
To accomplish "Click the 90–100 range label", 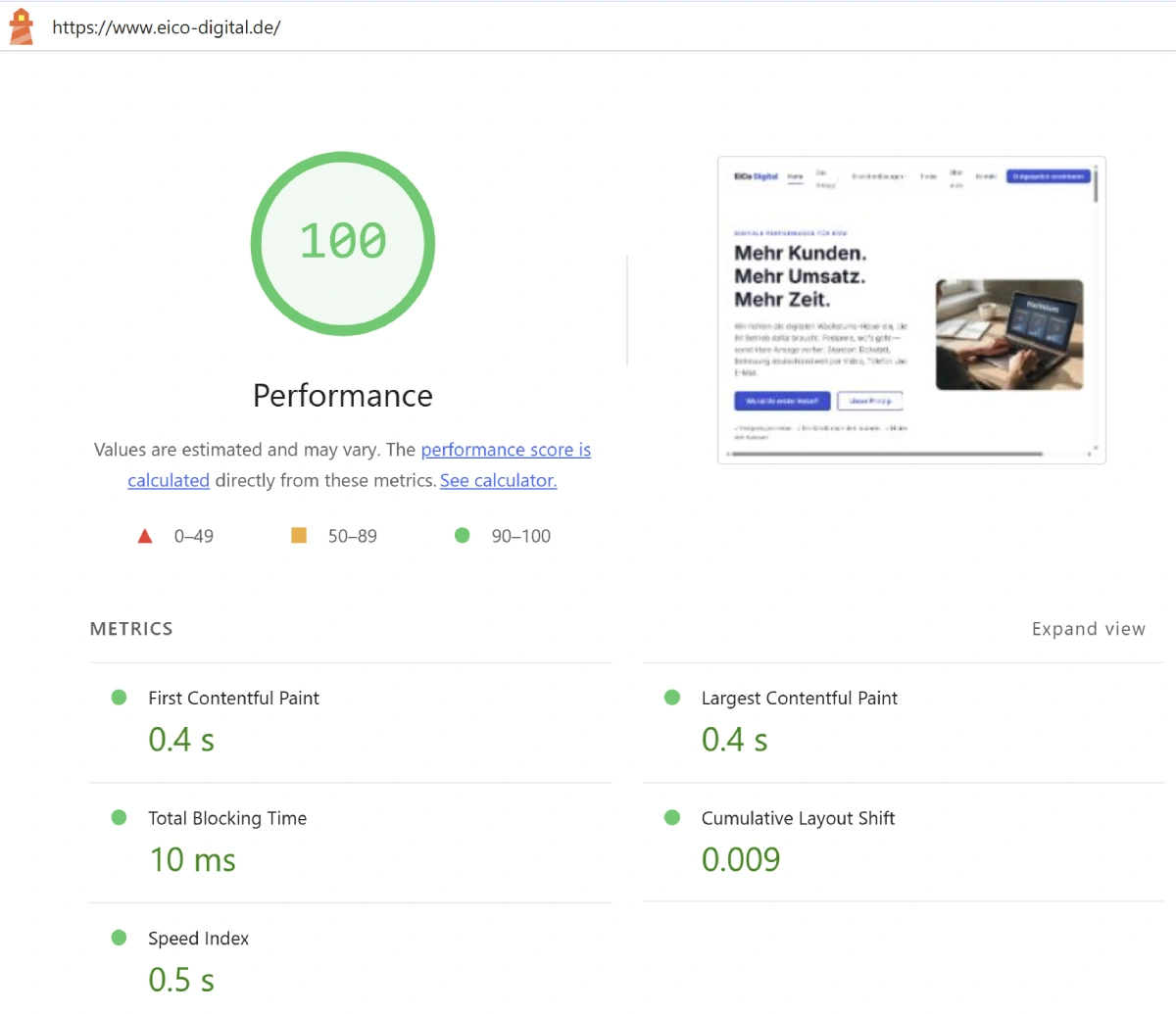I will (521, 536).
